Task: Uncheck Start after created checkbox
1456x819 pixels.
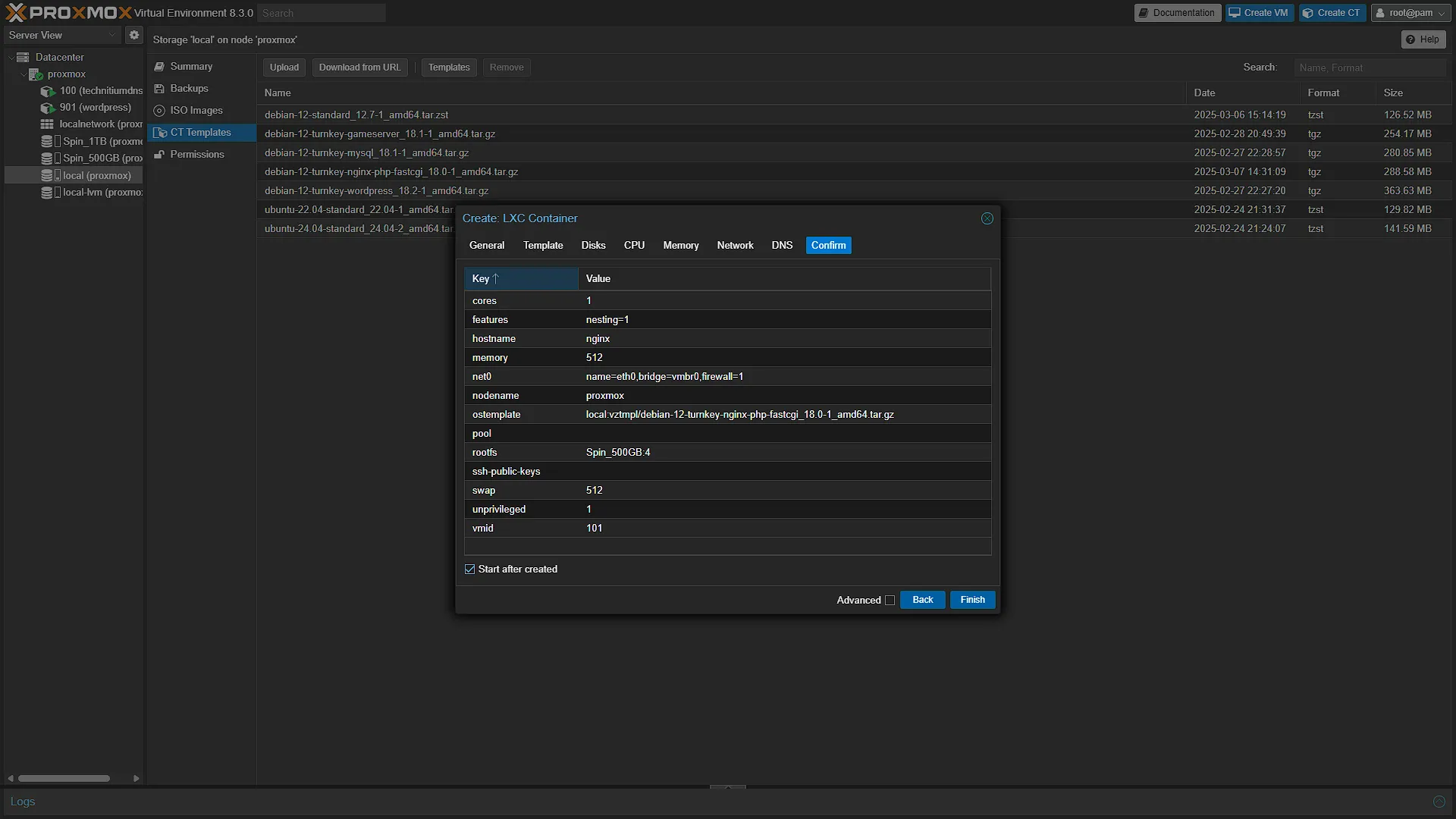Action: coord(470,570)
